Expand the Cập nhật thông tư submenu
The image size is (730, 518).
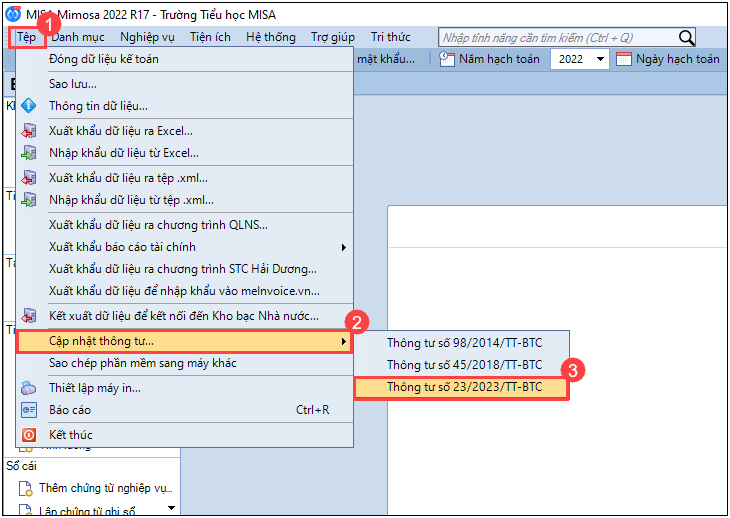pyautogui.click(x=344, y=342)
